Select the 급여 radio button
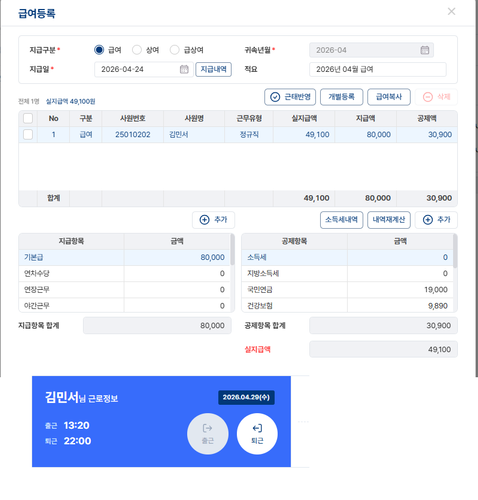This screenshot has height=500, width=478. tap(99, 50)
